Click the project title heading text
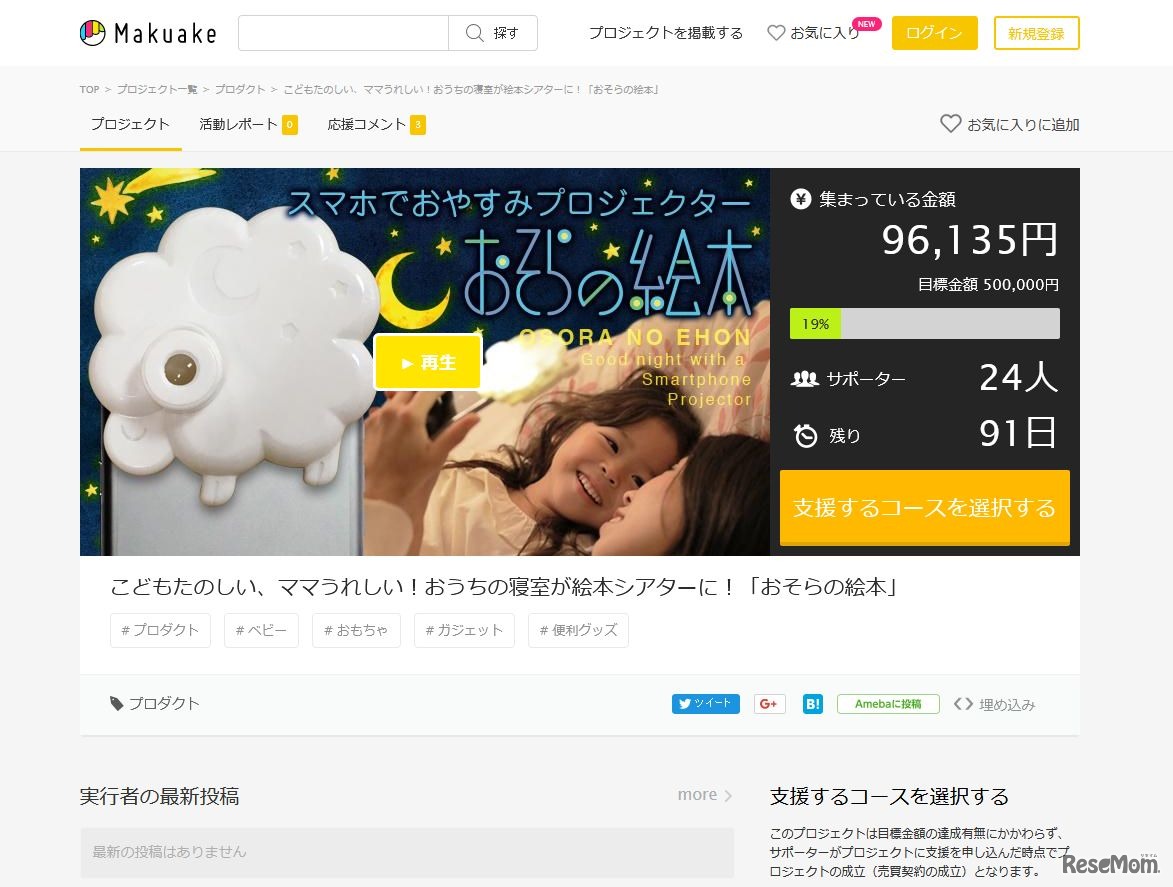This screenshot has width=1173, height=887. click(x=504, y=587)
